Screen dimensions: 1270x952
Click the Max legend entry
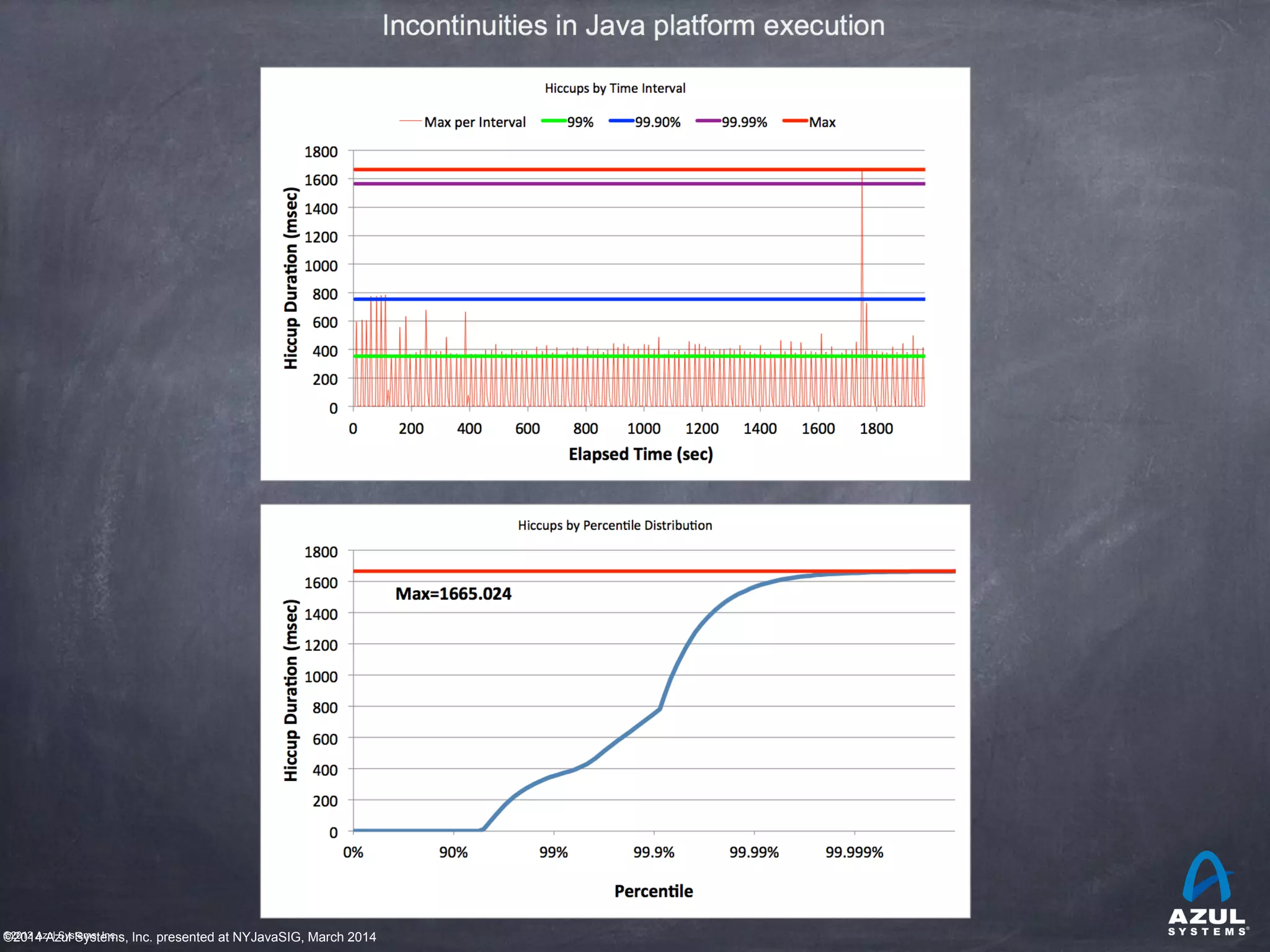click(x=822, y=122)
